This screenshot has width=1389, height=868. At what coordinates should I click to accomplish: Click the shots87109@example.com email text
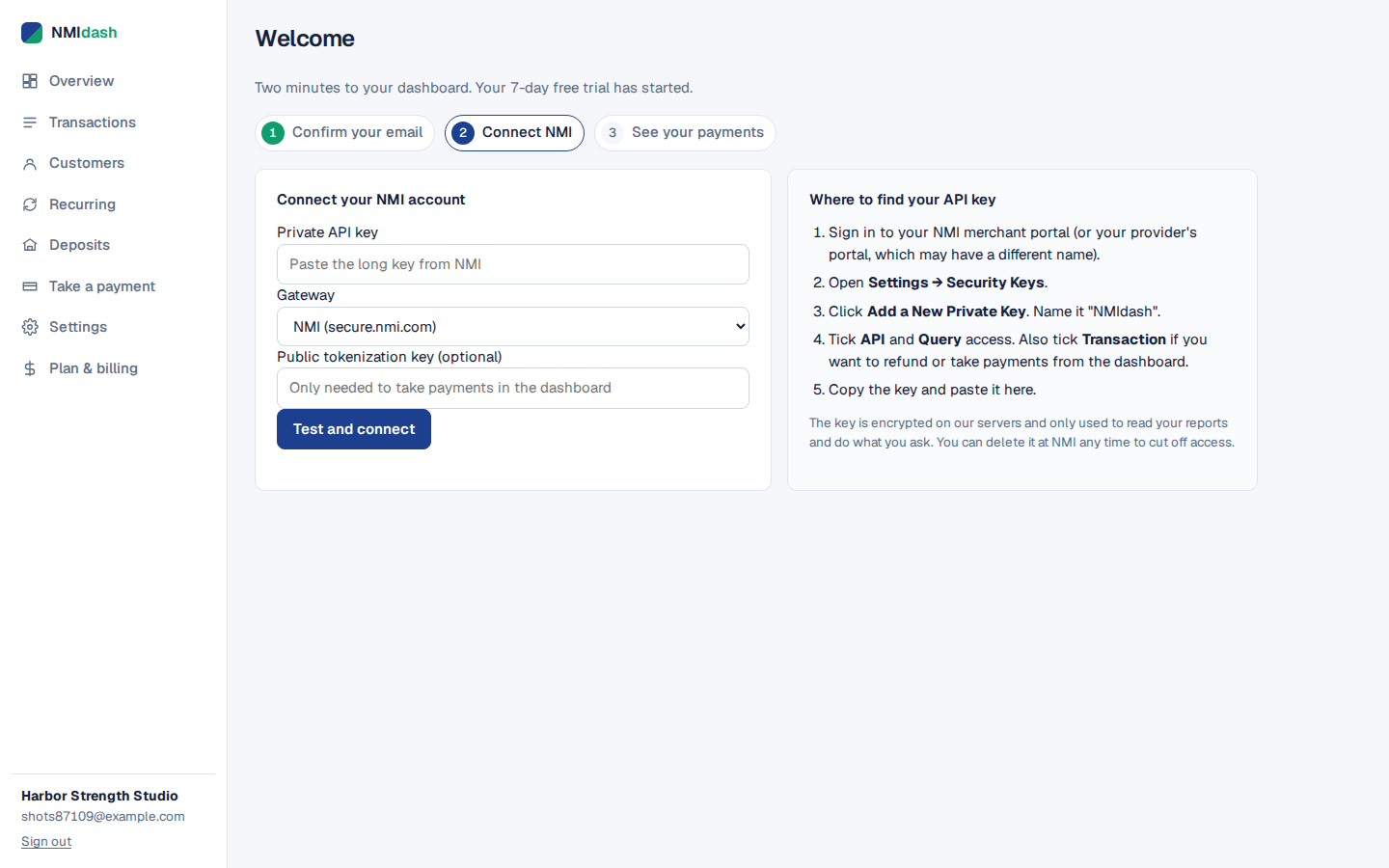103,816
